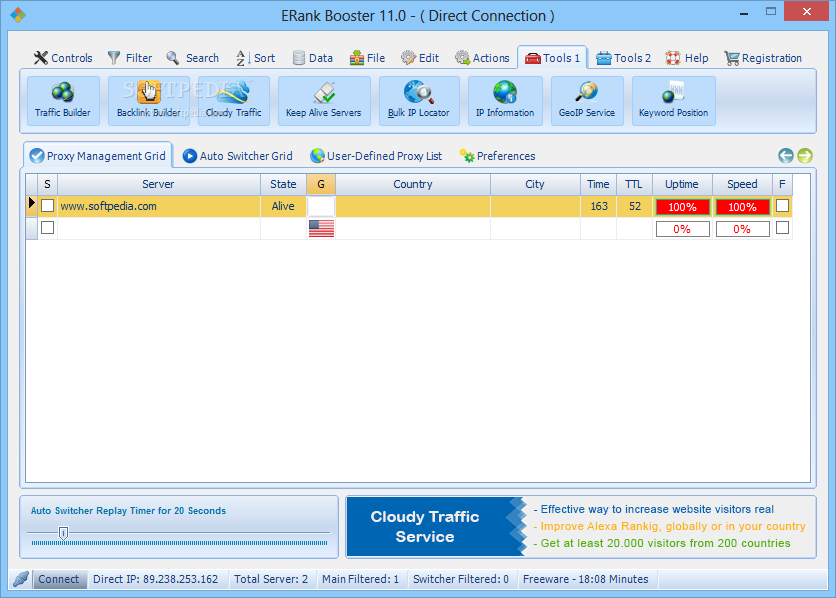Click the green forward arrow icon
This screenshot has height=598, width=836.
pyautogui.click(x=805, y=156)
